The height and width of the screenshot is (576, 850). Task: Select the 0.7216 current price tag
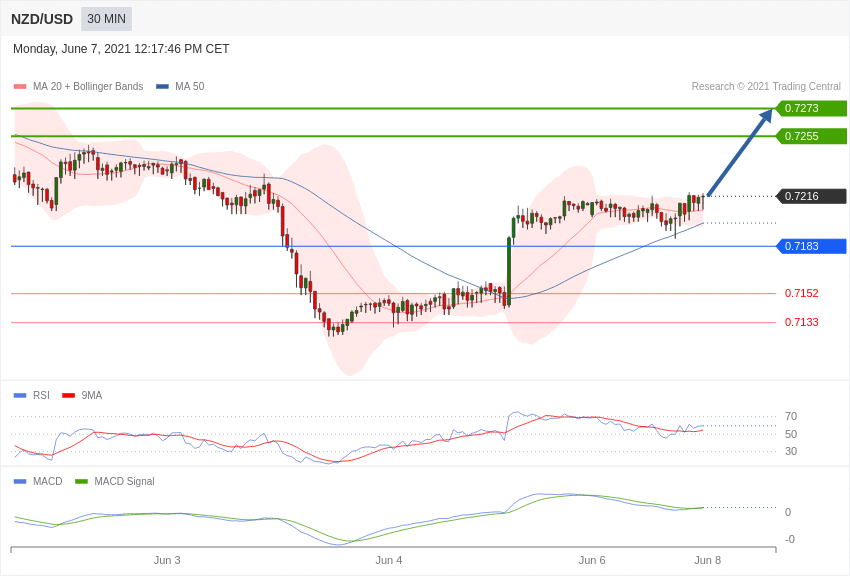pos(812,196)
